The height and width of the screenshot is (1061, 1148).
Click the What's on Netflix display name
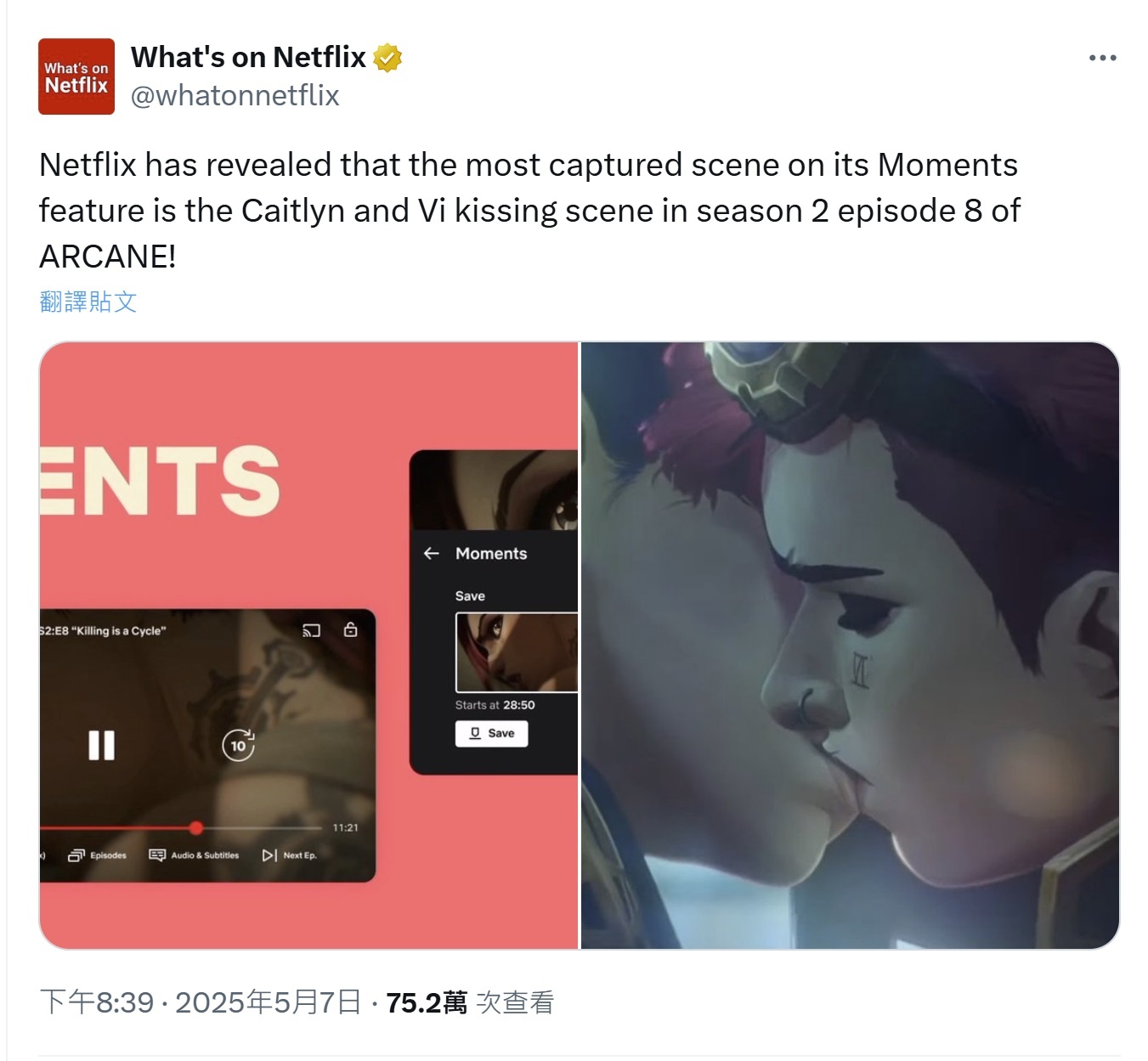(248, 57)
